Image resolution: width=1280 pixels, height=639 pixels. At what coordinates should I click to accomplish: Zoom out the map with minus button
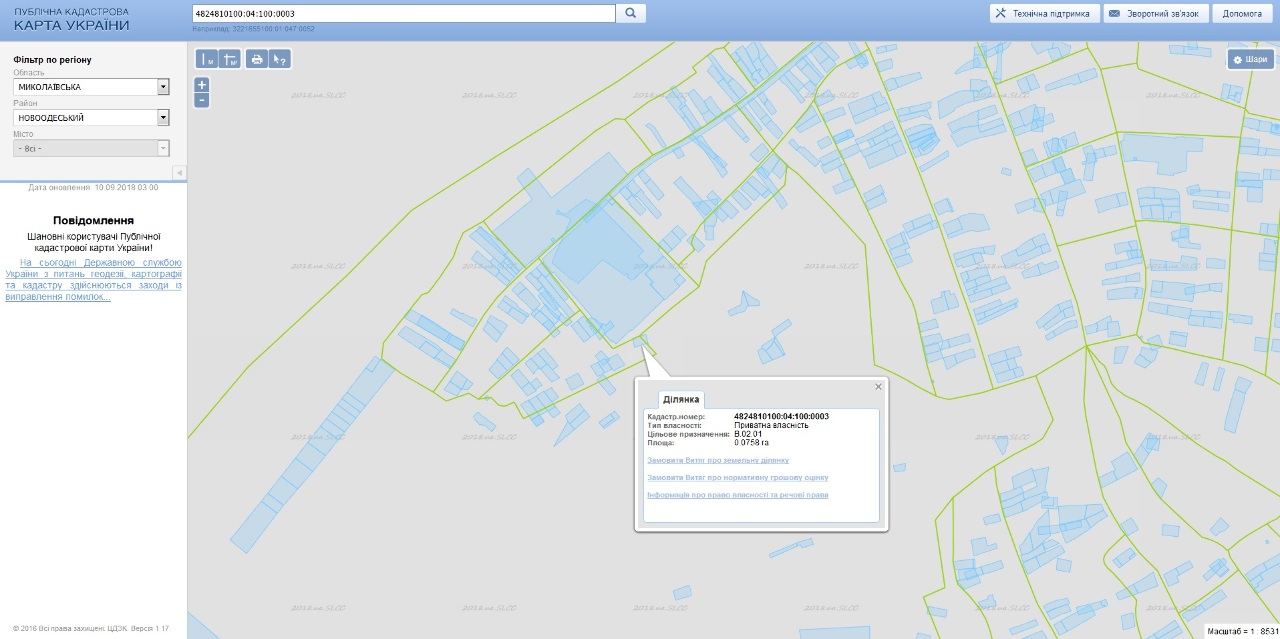coord(202,100)
